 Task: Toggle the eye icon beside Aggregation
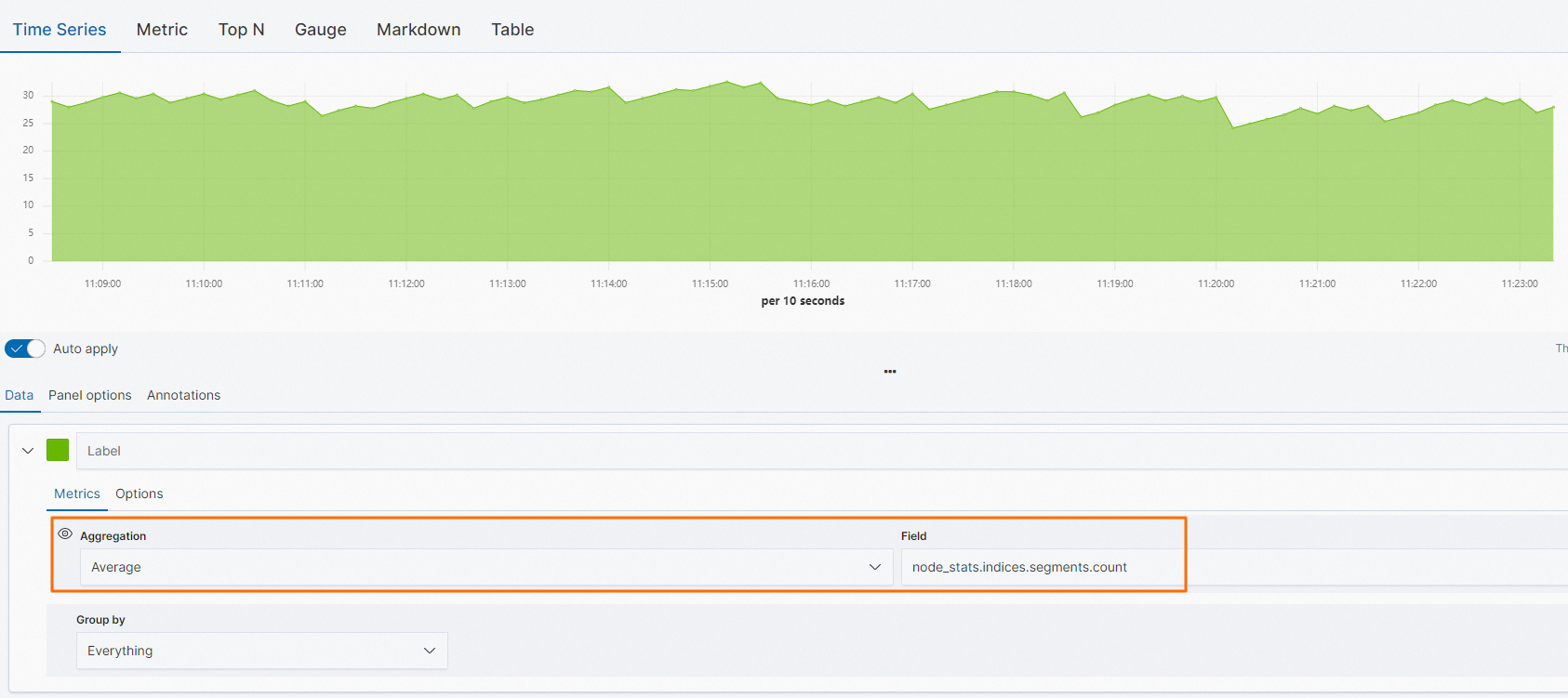click(65, 534)
